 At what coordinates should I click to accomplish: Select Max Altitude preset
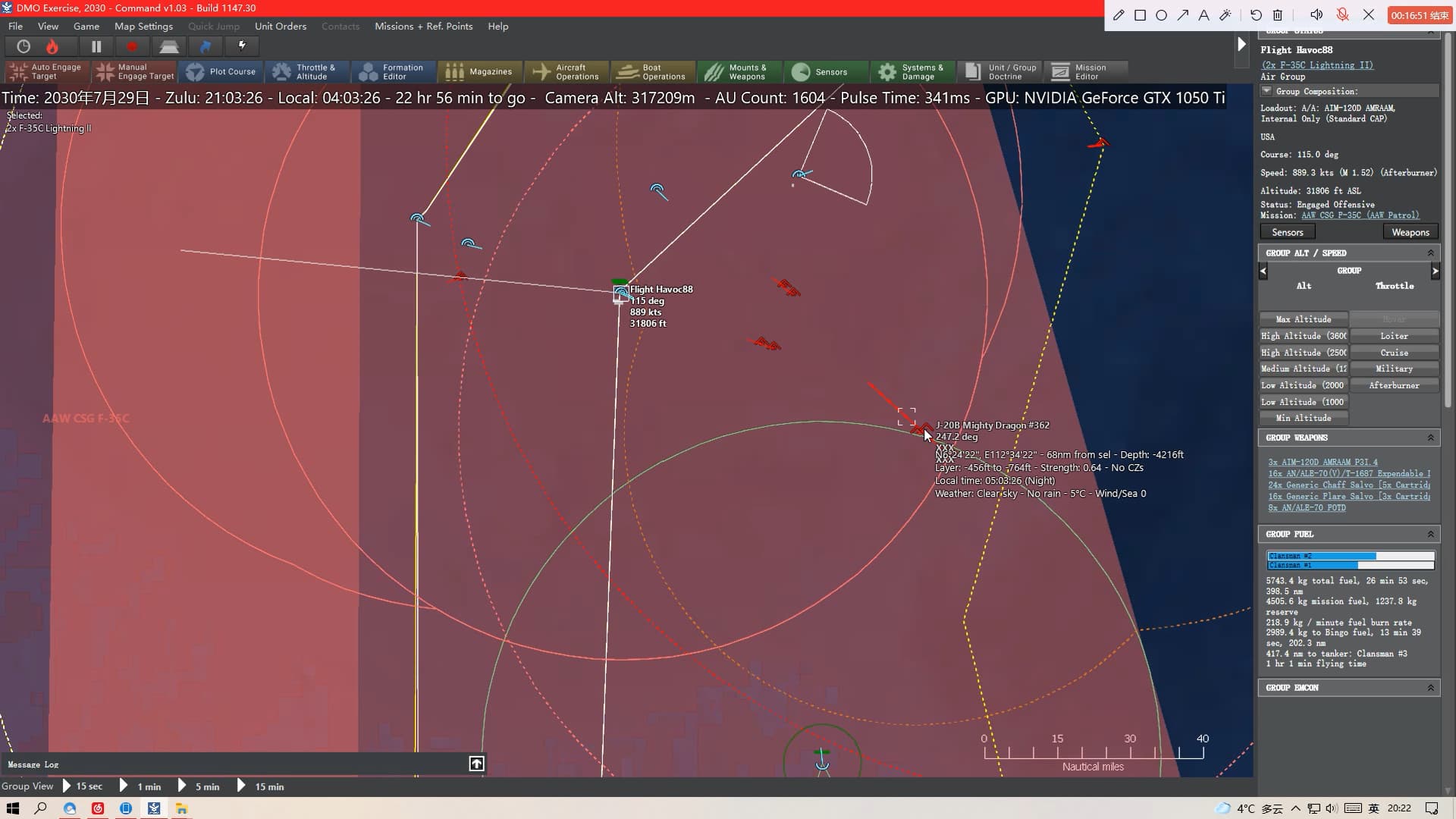point(1304,319)
